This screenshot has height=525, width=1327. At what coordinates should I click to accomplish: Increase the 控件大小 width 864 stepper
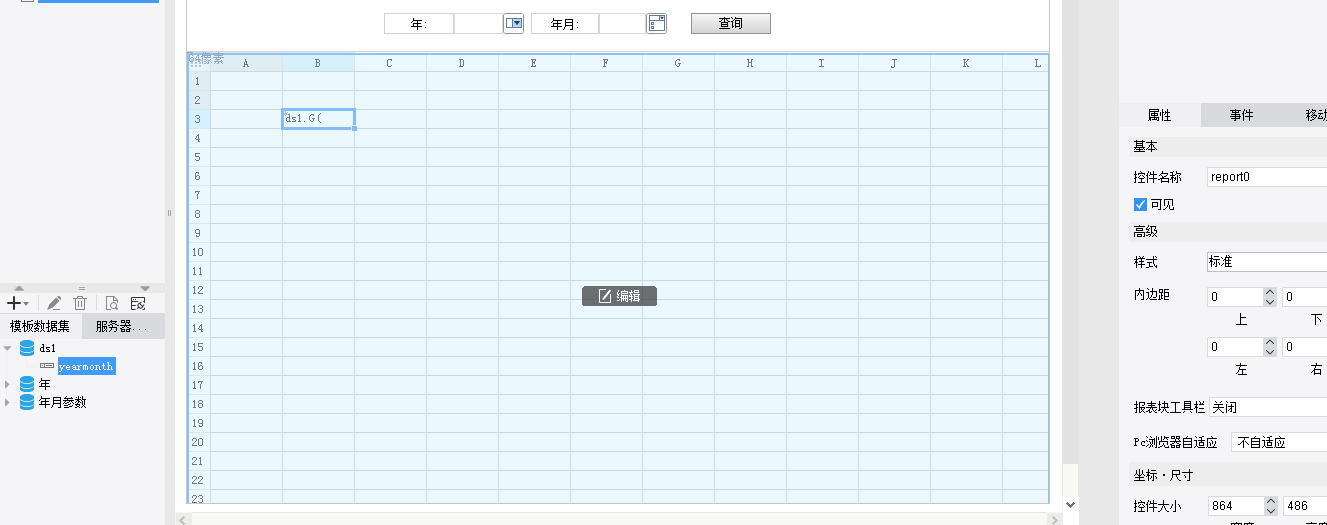point(1270,501)
